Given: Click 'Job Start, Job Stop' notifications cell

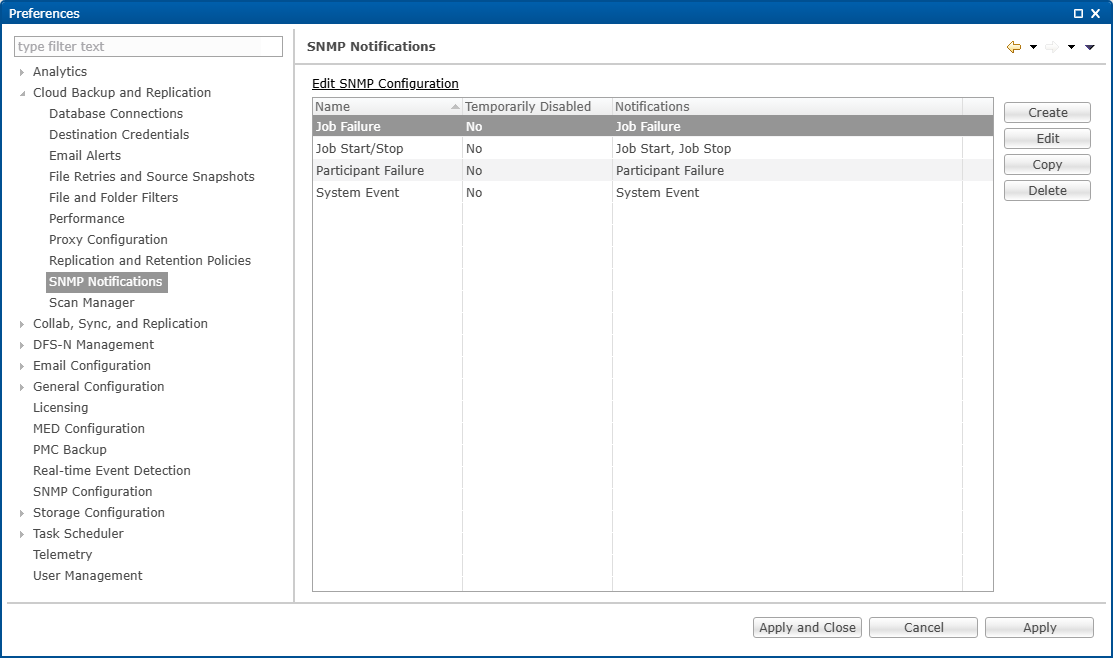Looking at the screenshot, I should pos(787,148).
